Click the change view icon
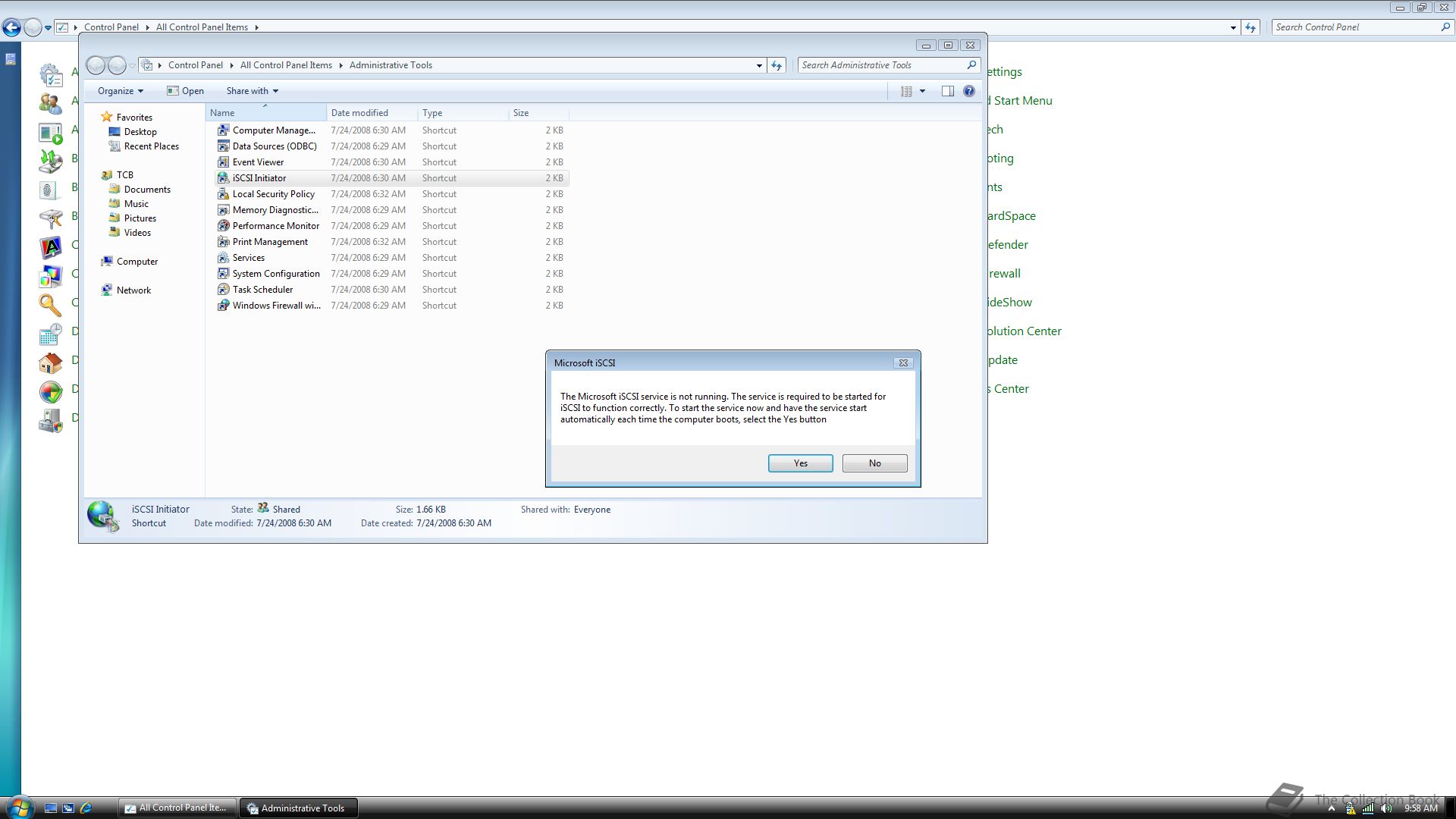The height and width of the screenshot is (819, 1456). coord(906,91)
